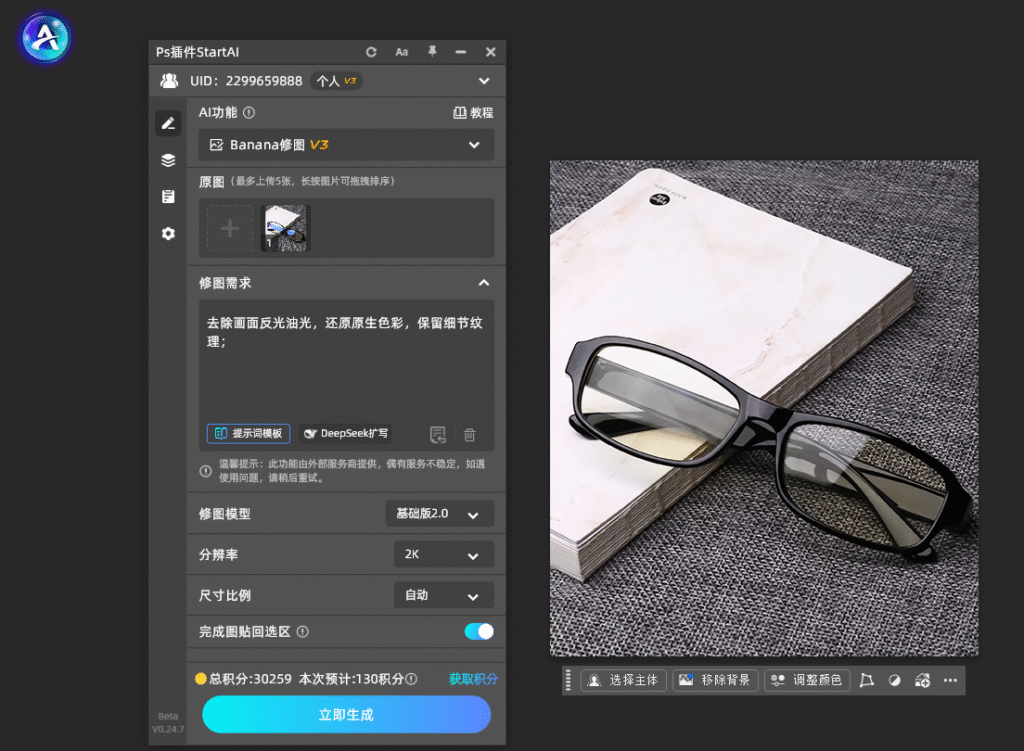Click the estimated points info icon
This screenshot has width=1024, height=751.
[411, 679]
